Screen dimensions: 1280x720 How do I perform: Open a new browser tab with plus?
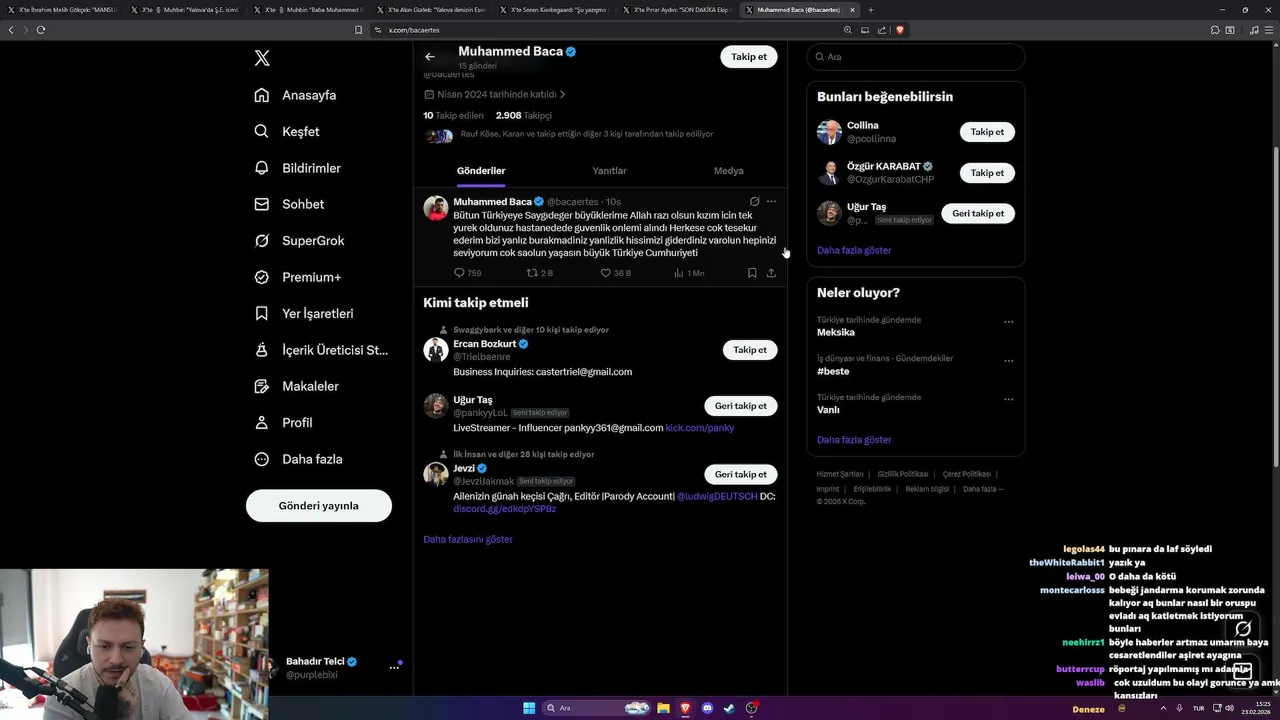[871, 9]
